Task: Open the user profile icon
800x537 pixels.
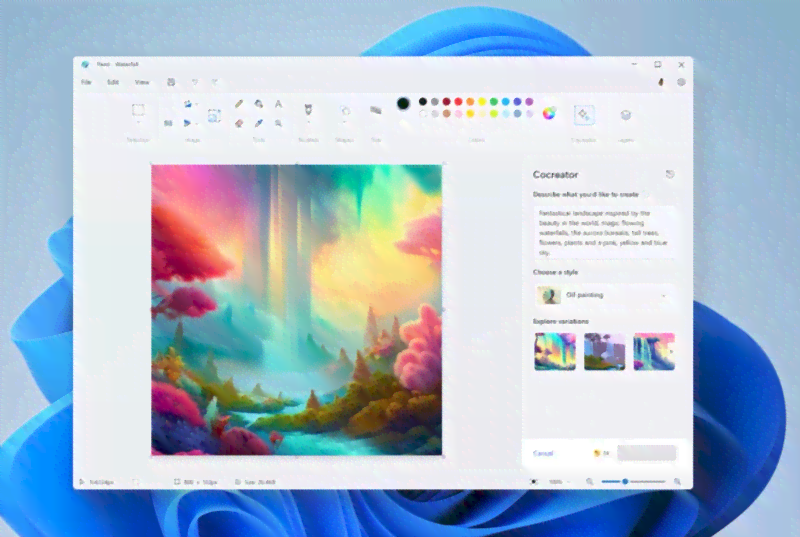Action: pos(661,82)
